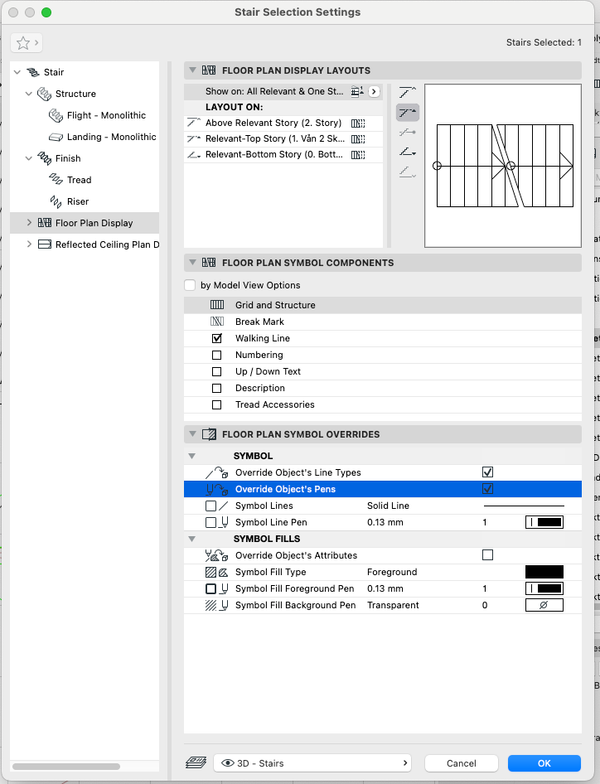Click the Override Object's Line Types icon
The height and width of the screenshot is (784, 600).
pos(217,472)
